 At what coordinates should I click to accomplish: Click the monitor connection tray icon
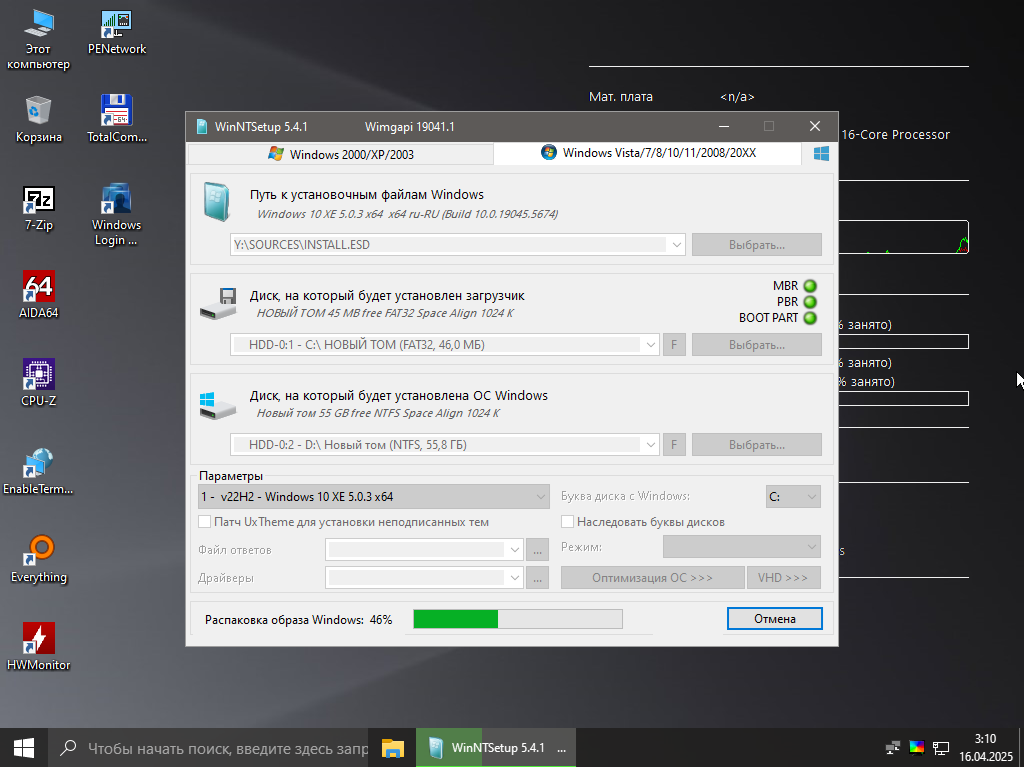941,747
